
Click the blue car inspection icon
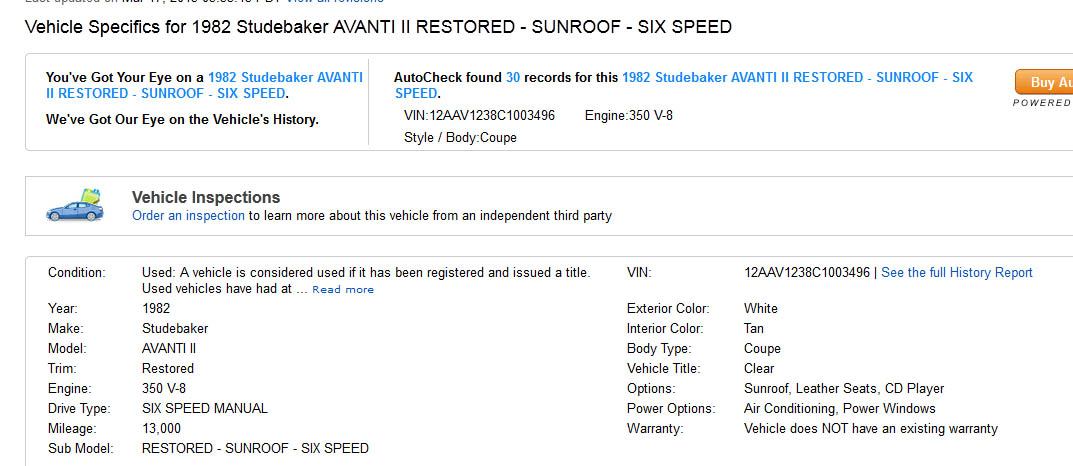pyautogui.click(x=74, y=205)
